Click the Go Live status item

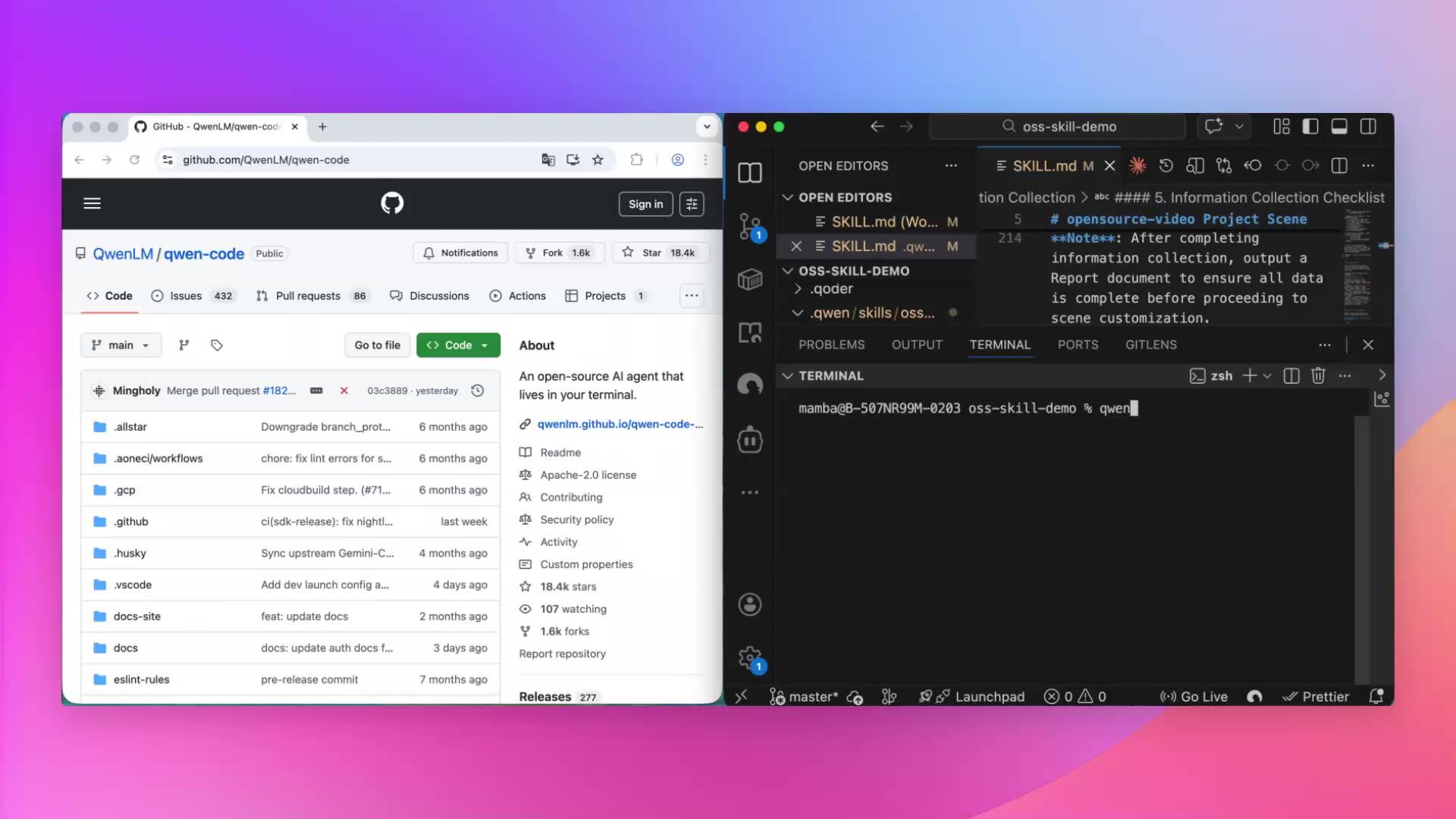point(1194,696)
